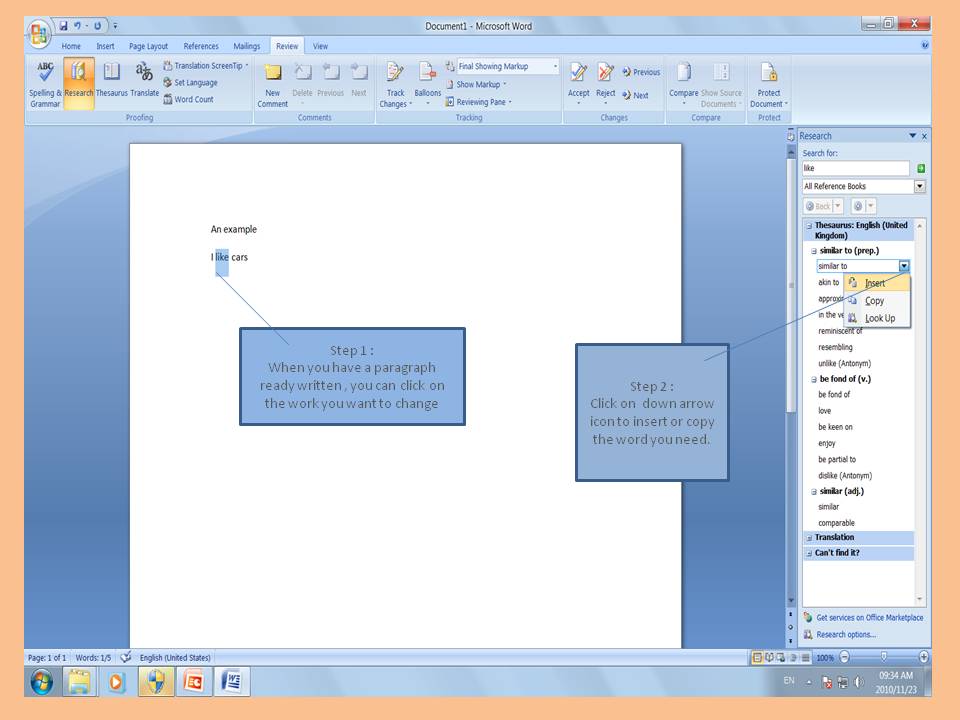960x720 pixels.
Task: Add a New Comment
Action: (272, 82)
